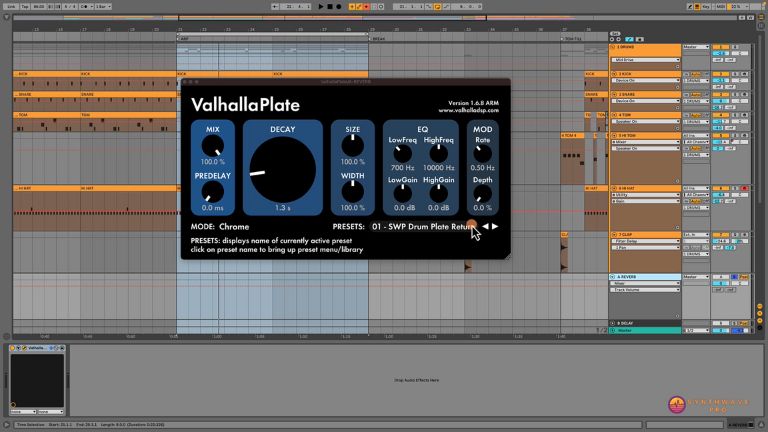768x432 pixels.
Task: Click the WIDTH knob in ValhallaPlate
Action: tap(352, 192)
